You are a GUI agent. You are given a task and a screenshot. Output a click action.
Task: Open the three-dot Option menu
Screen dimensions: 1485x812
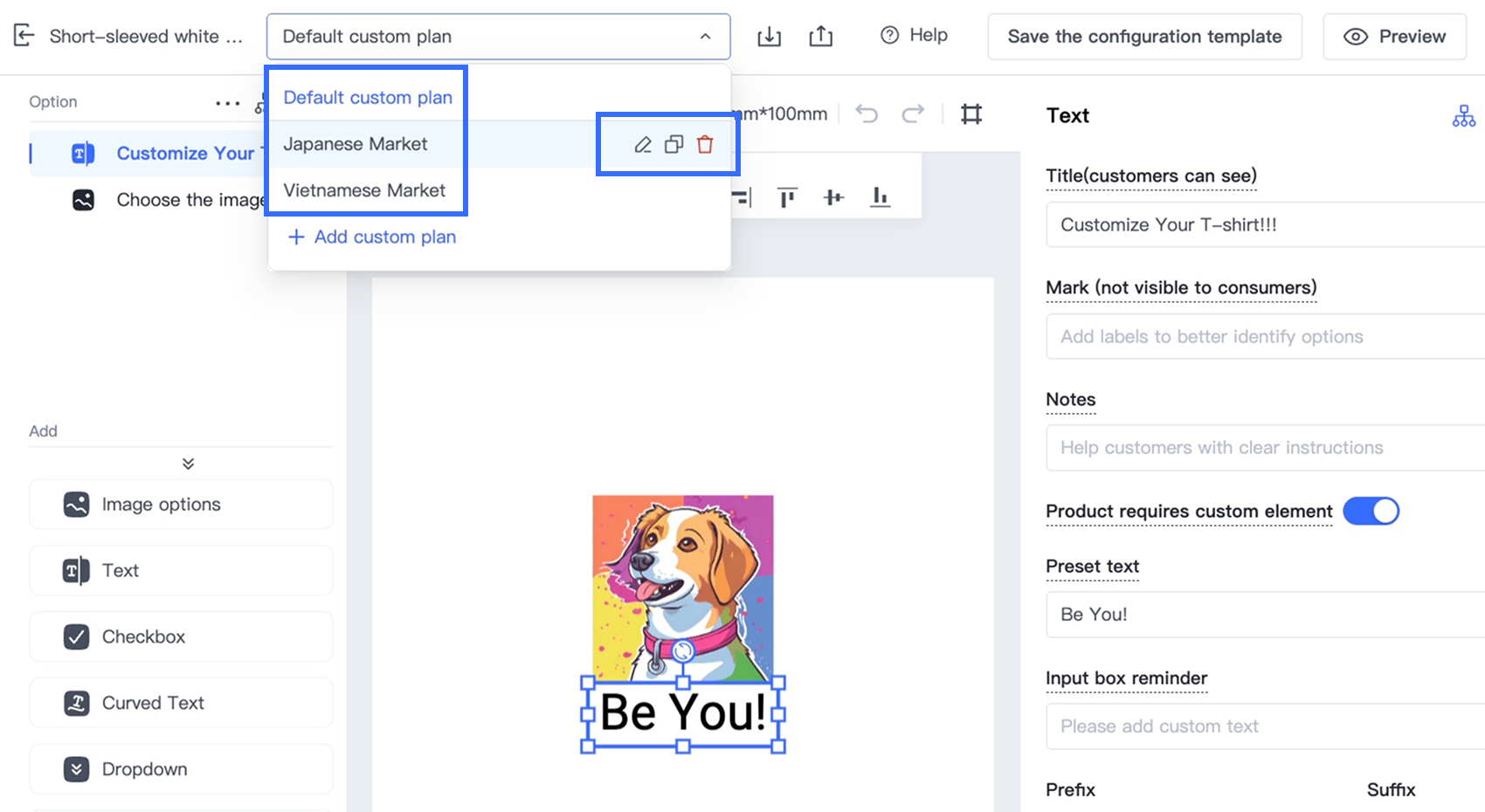(x=227, y=103)
